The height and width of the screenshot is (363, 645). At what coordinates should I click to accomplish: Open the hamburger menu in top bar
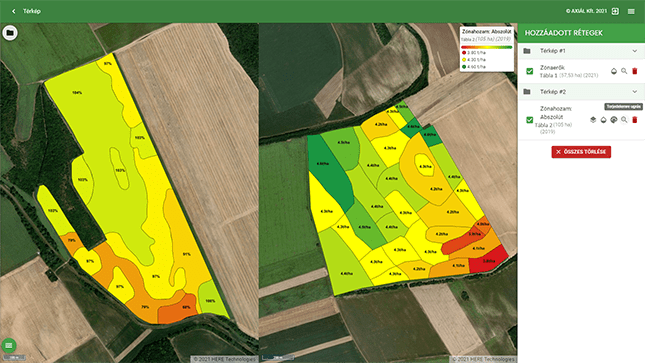click(x=631, y=11)
